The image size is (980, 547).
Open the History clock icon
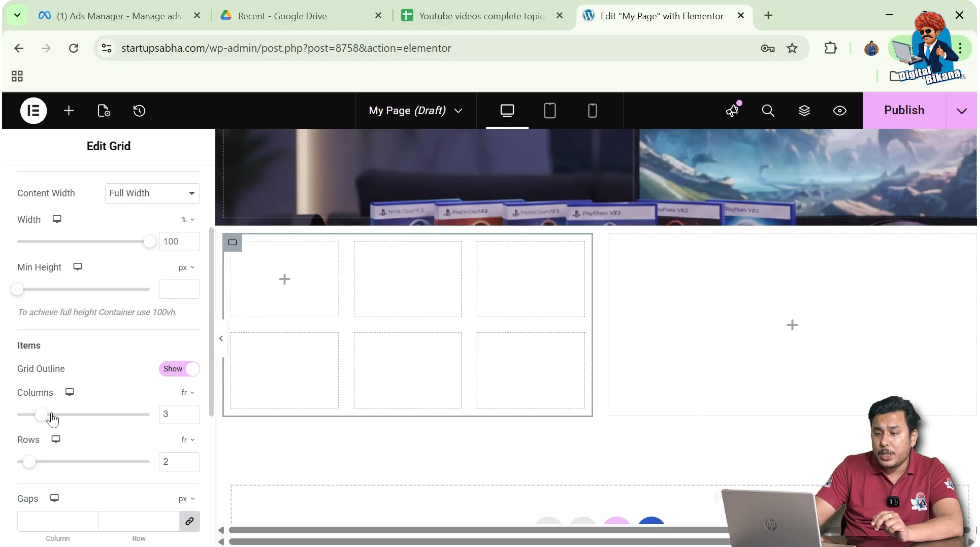139,111
